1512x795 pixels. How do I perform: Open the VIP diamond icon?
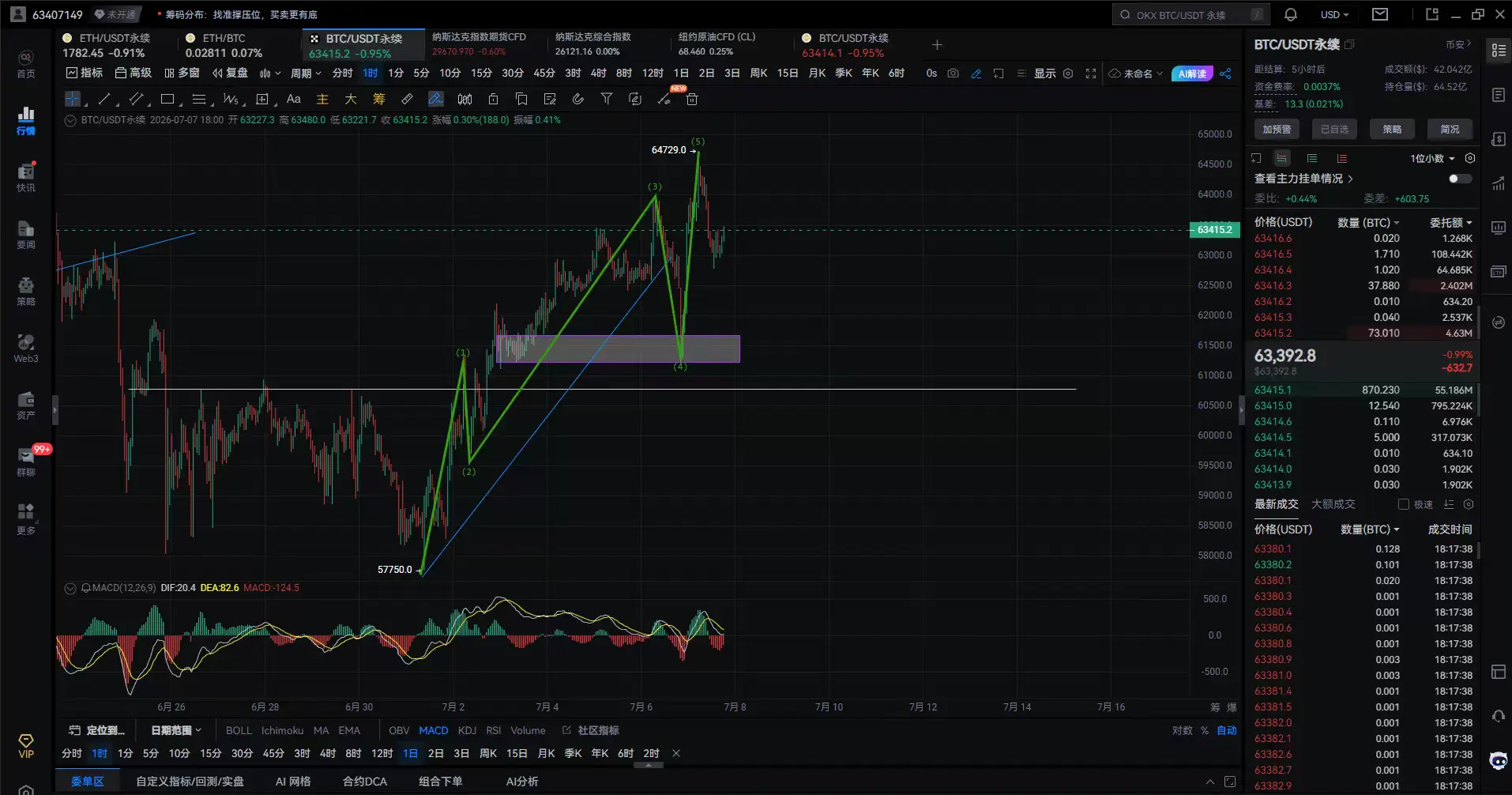(x=26, y=746)
